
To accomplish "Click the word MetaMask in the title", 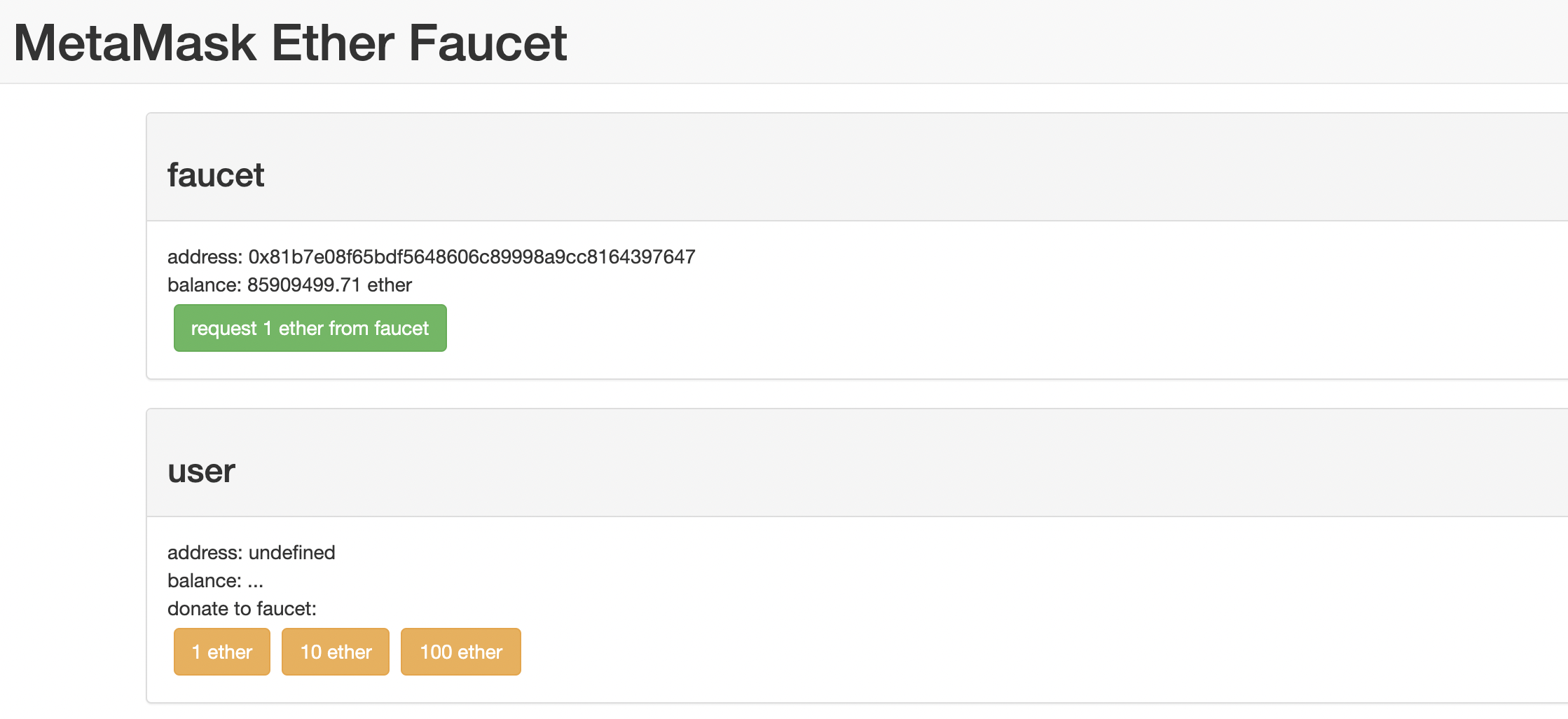I will pyautogui.click(x=135, y=43).
